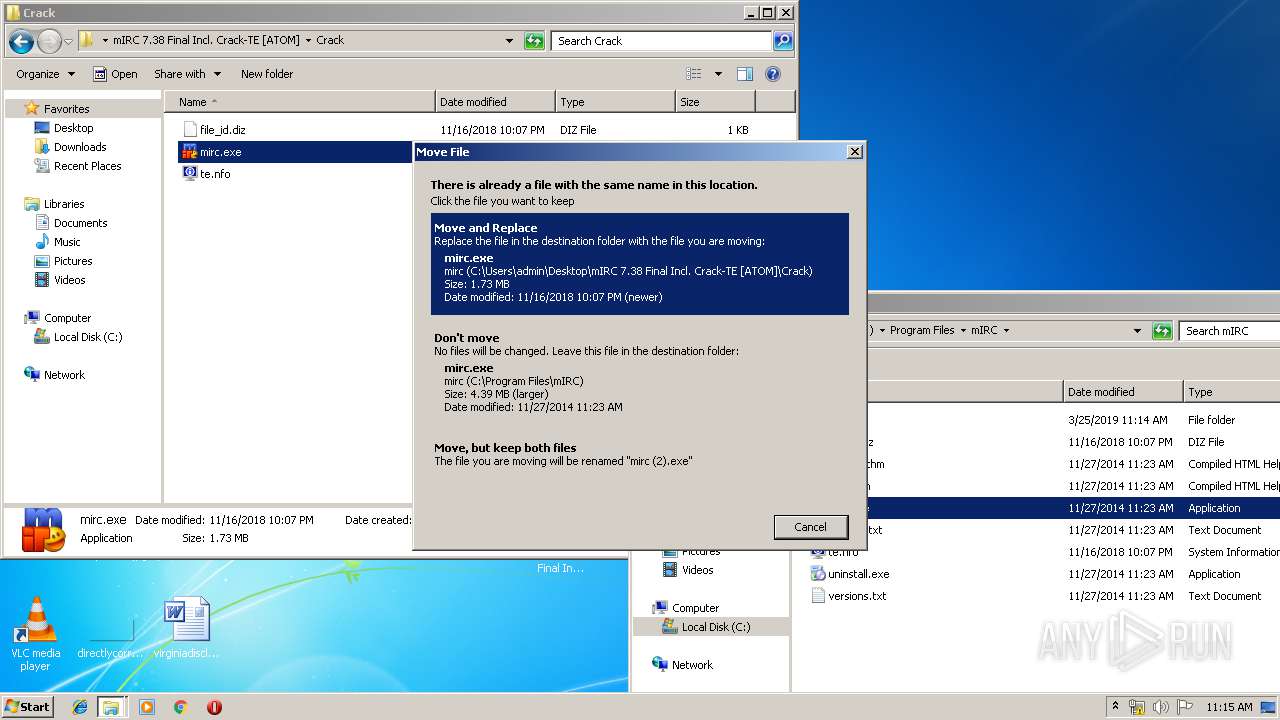Open Windows Explorer taskbar icon

coord(111,707)
